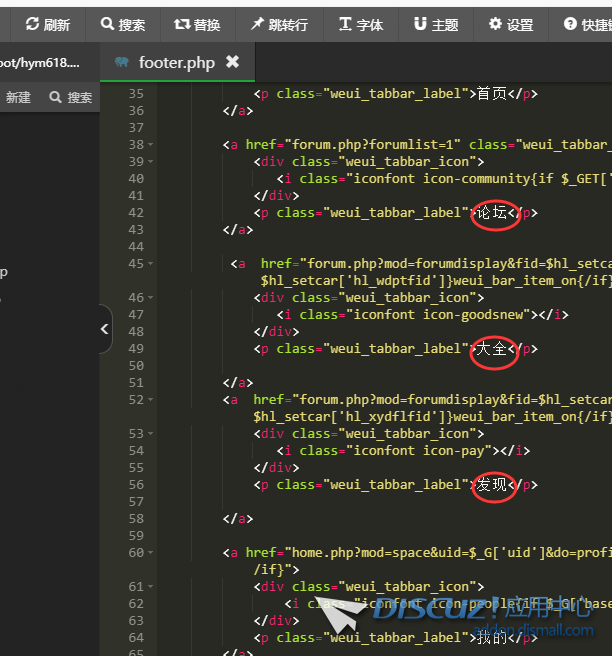Place cursor on 论坛 text at line 42
The height and width of the screenshot is (656, 612).
(x=491, y=213)
